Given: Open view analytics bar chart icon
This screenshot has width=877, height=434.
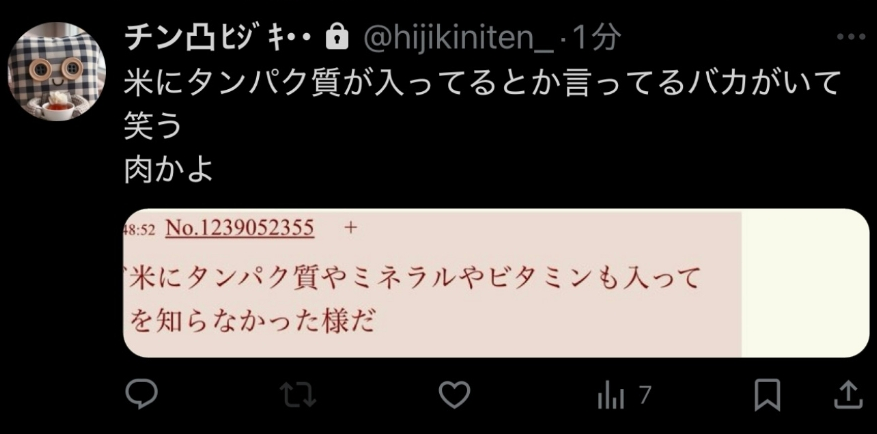Looking at the screenshot, I should [x=610, y=395].
